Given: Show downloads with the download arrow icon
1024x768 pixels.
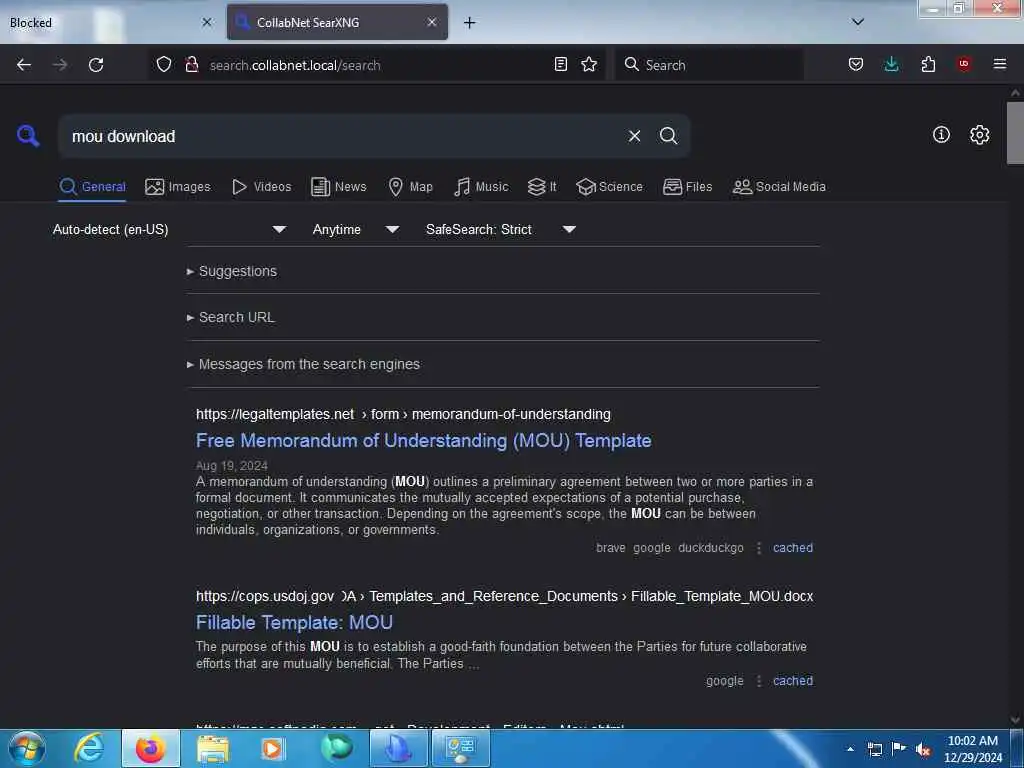Looking at the screenshot, I should (x=891, y=64).
